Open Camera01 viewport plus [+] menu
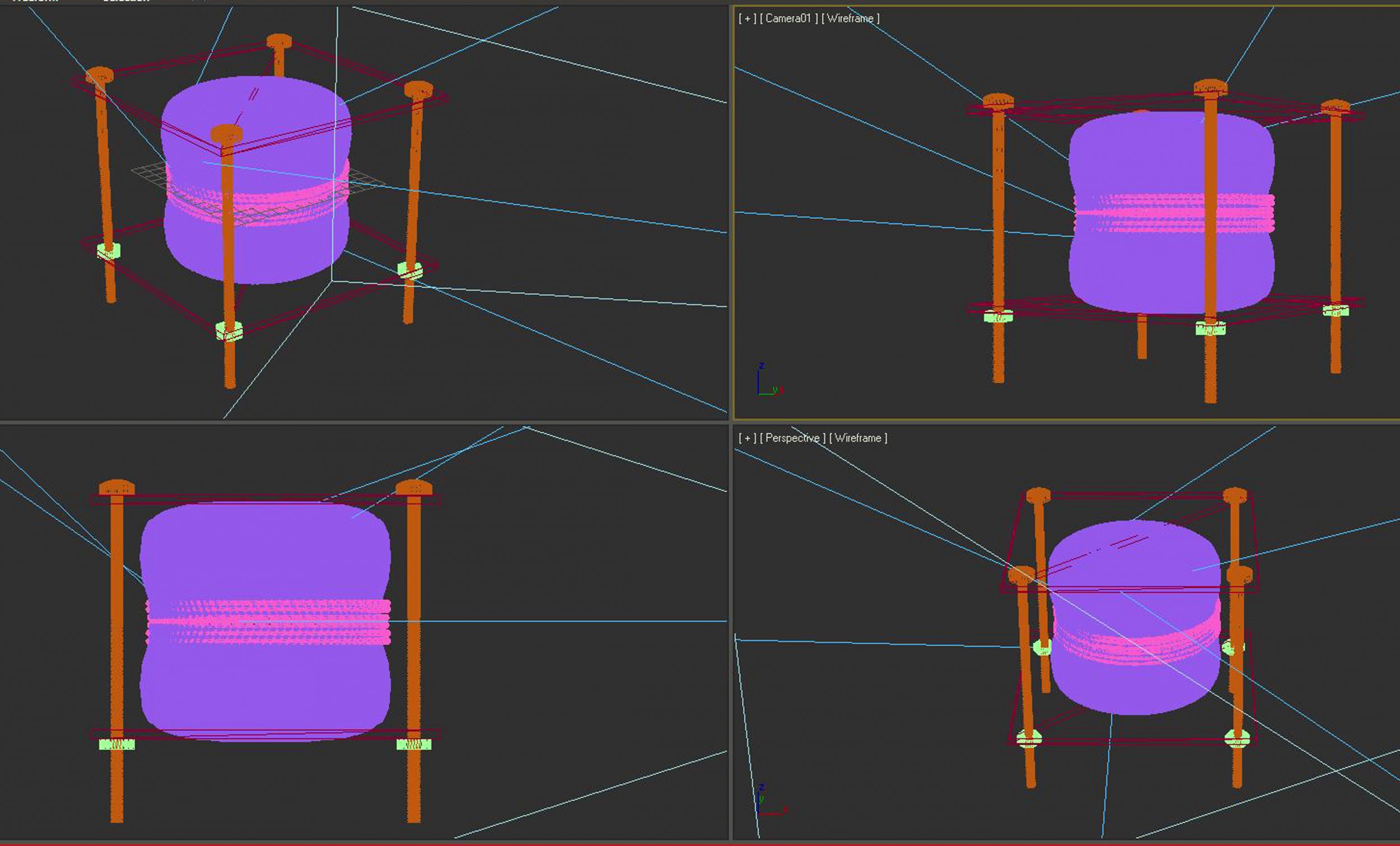Image resolution: width=1400 pixels, height=846 pixels. click(747, 18)
